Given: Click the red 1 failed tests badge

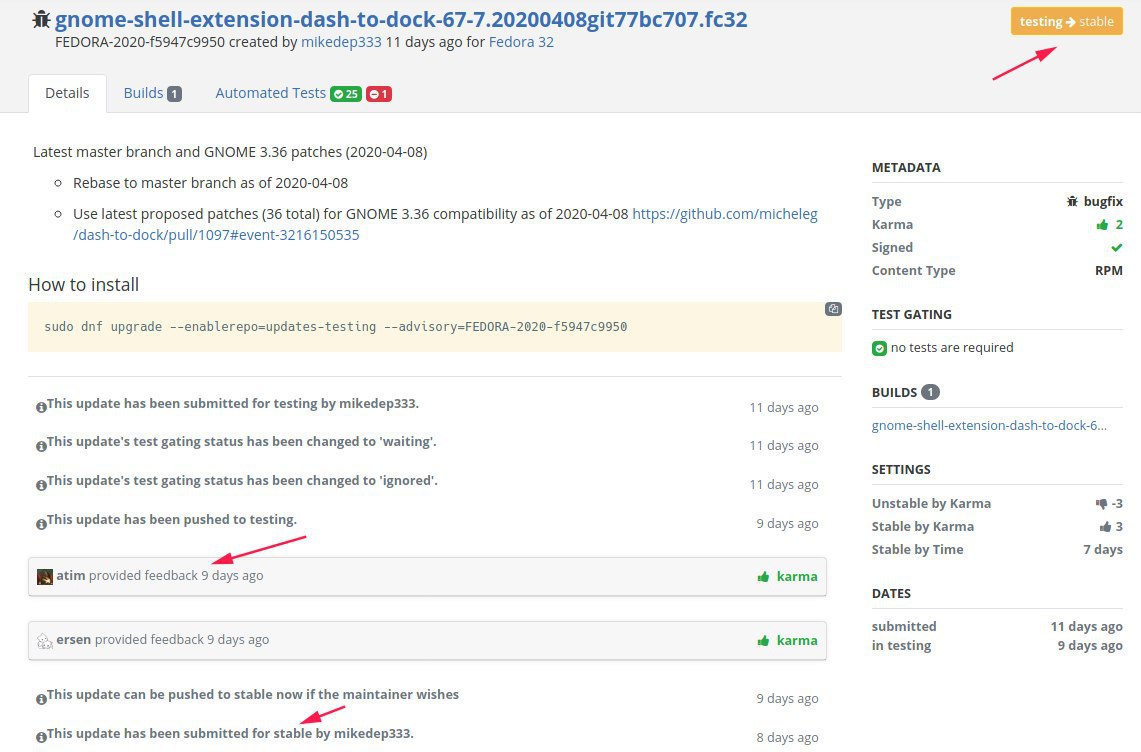Looking at the screenshot, I should [x=378, y=94].
